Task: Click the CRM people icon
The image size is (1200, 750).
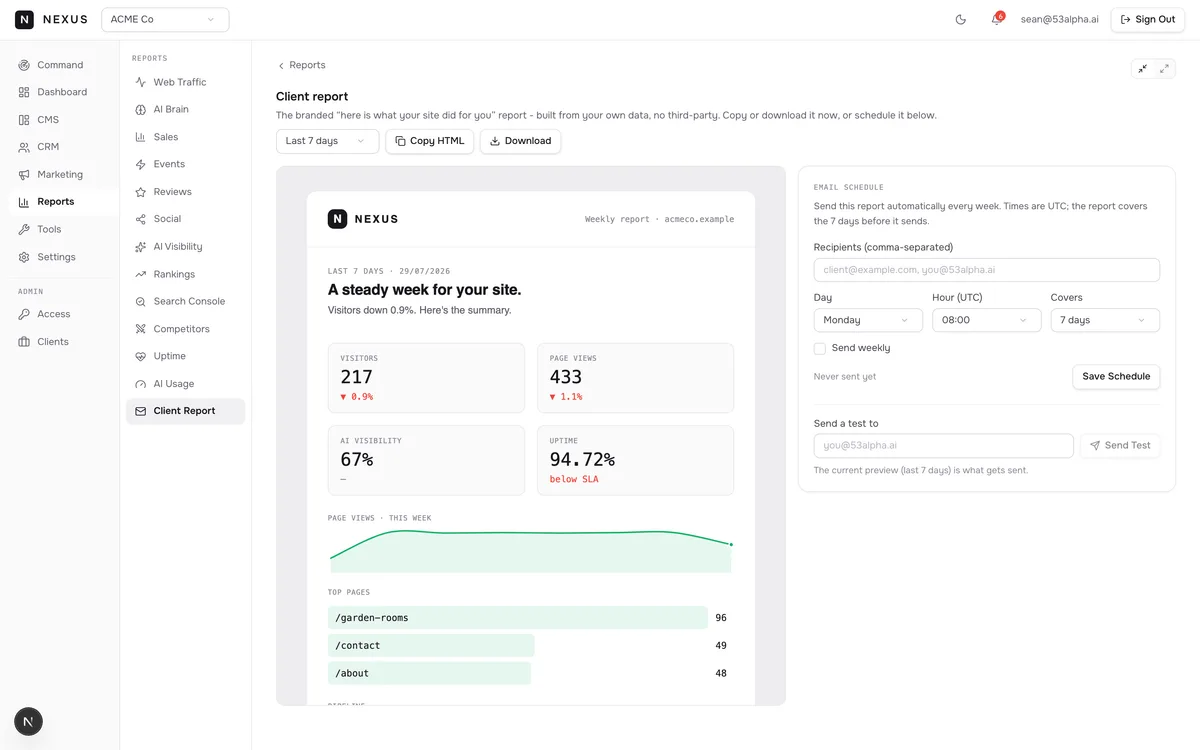Action: pos(24,147)
